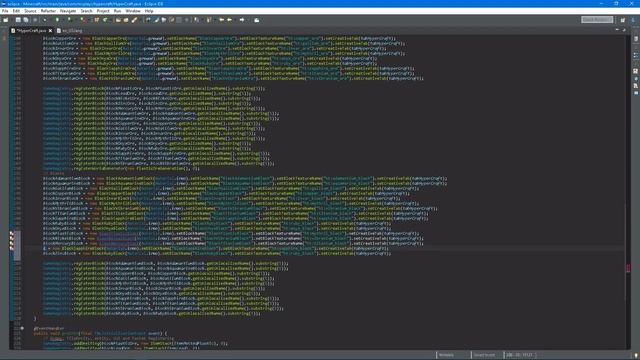This screenshot has height=360, width=640.
Task: Maximize the editor area
Action: (624, 30)
